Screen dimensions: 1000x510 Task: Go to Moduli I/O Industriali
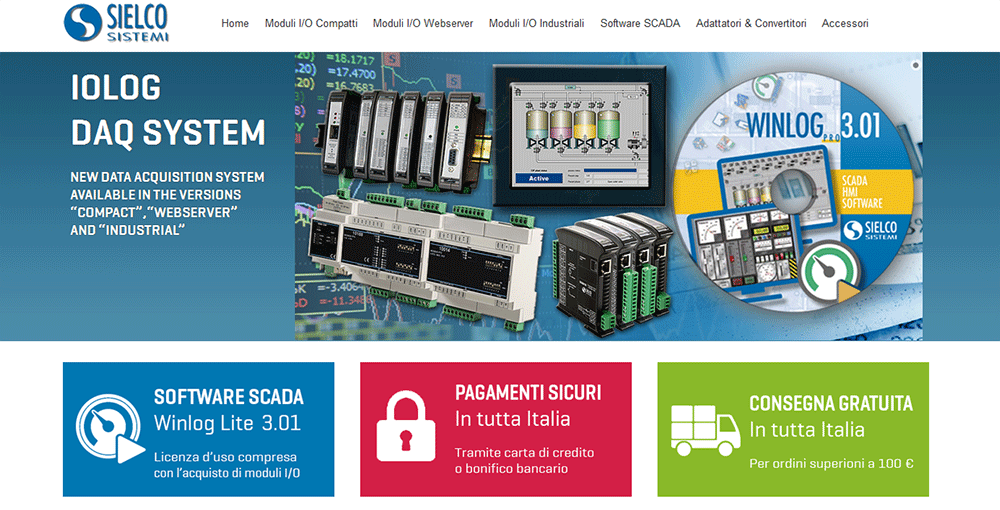pos(536,23)
